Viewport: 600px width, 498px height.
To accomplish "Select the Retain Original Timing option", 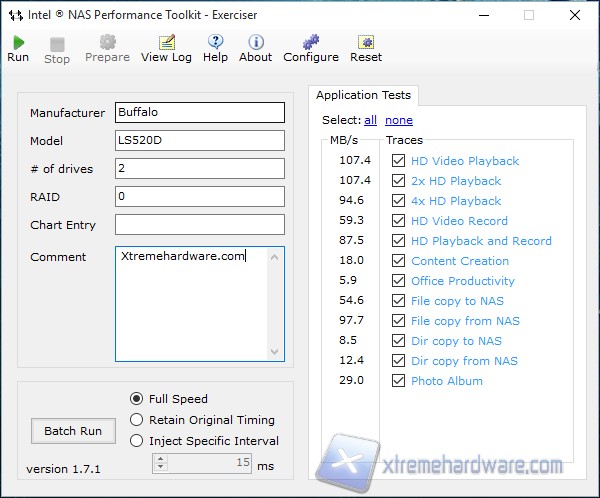I will 137,420.
